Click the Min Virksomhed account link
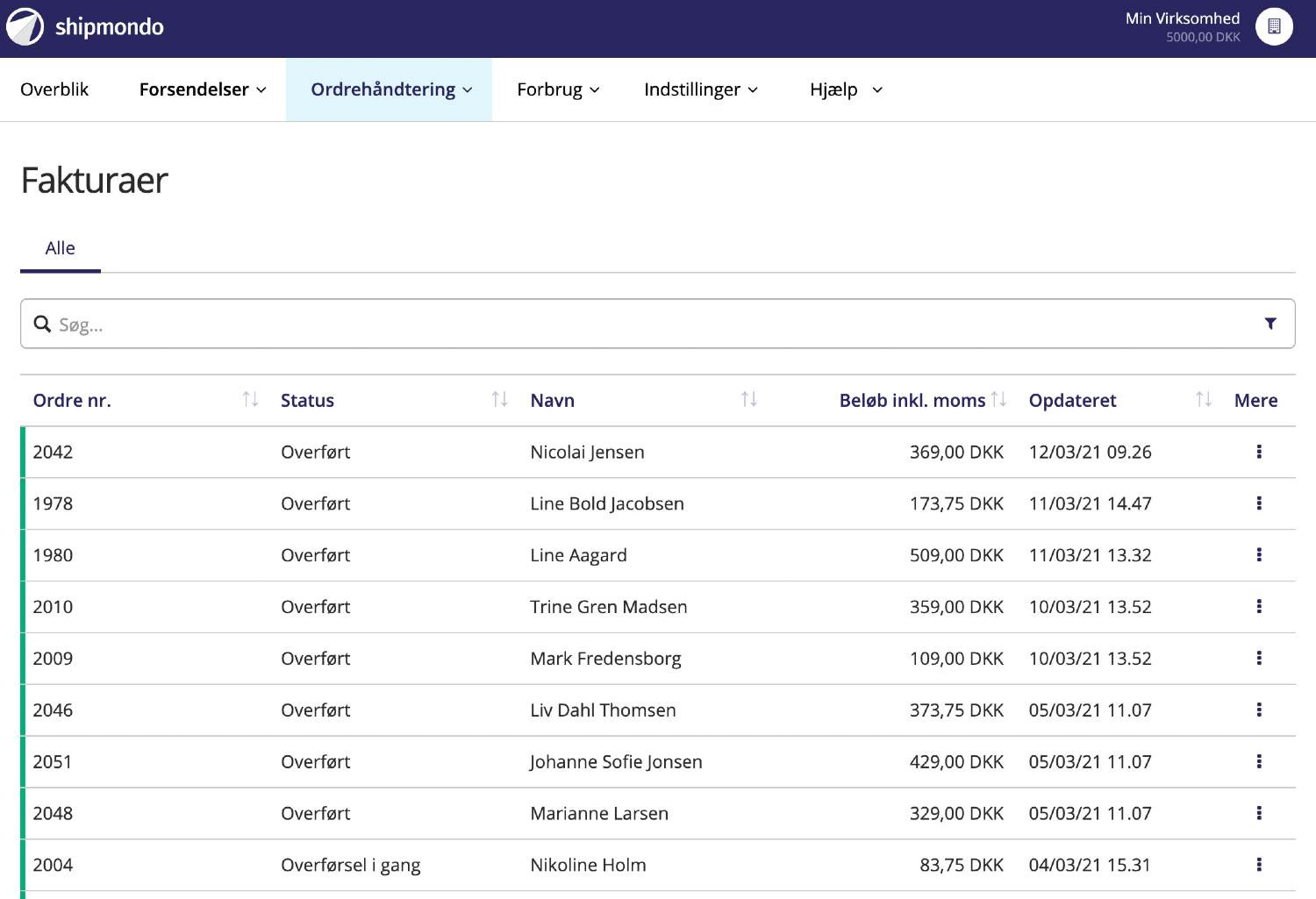This screenshot has height=899, width=1316. tap(1183, 18)
